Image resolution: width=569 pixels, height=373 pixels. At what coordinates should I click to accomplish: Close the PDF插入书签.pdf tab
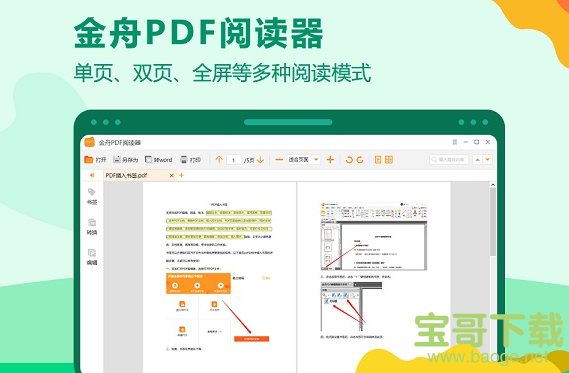point(172,176)
